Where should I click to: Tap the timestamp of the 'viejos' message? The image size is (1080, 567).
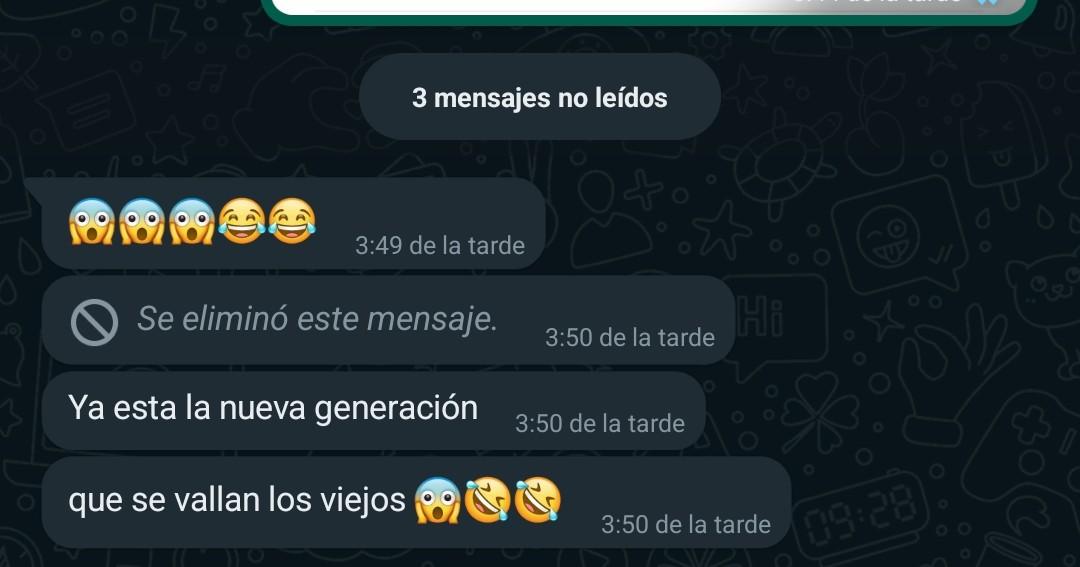pyautogui.click(x=686, y=525)
